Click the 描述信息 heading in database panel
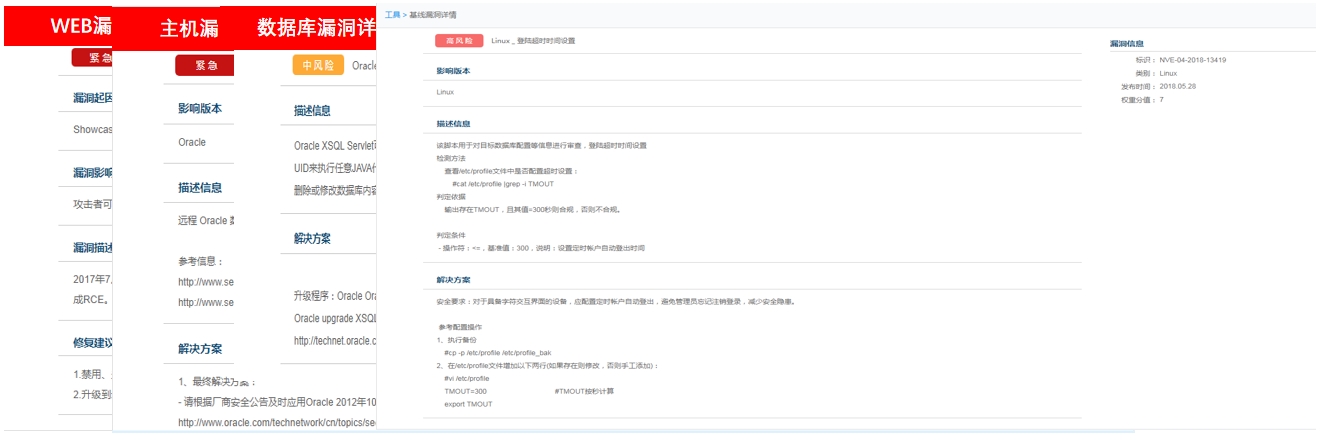The height and width of the screenshot is (440, 1320). [x=312, y=110]
